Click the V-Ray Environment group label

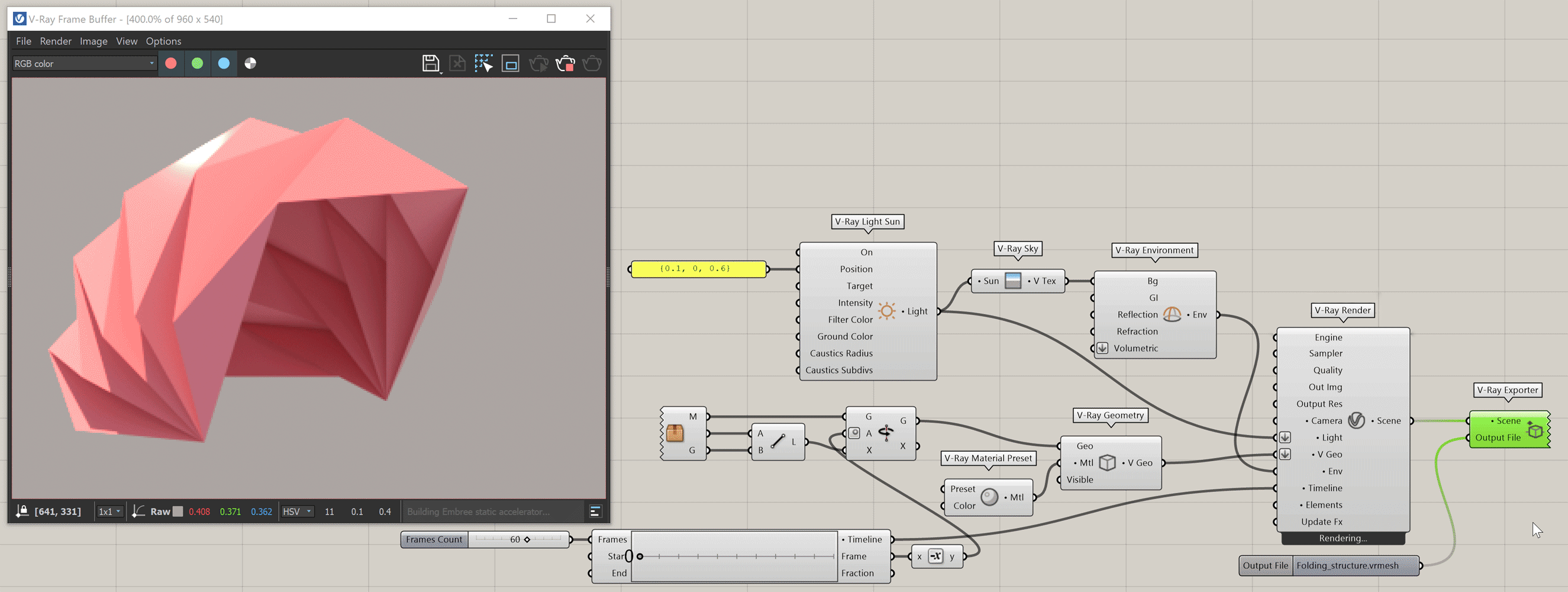[x=1154, y=250]
